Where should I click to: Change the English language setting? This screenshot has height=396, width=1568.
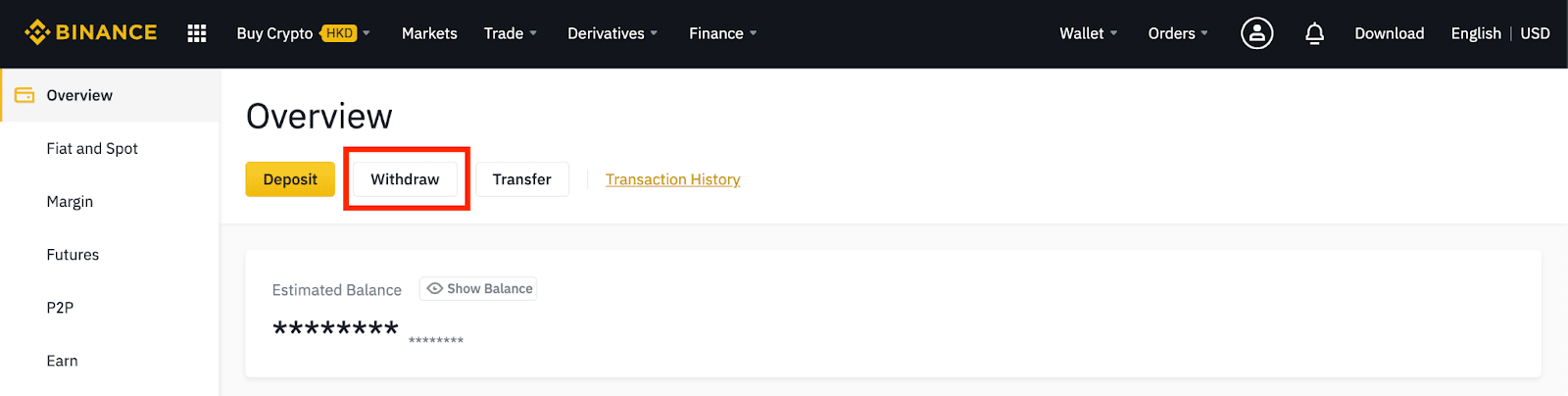[1475, 33]
